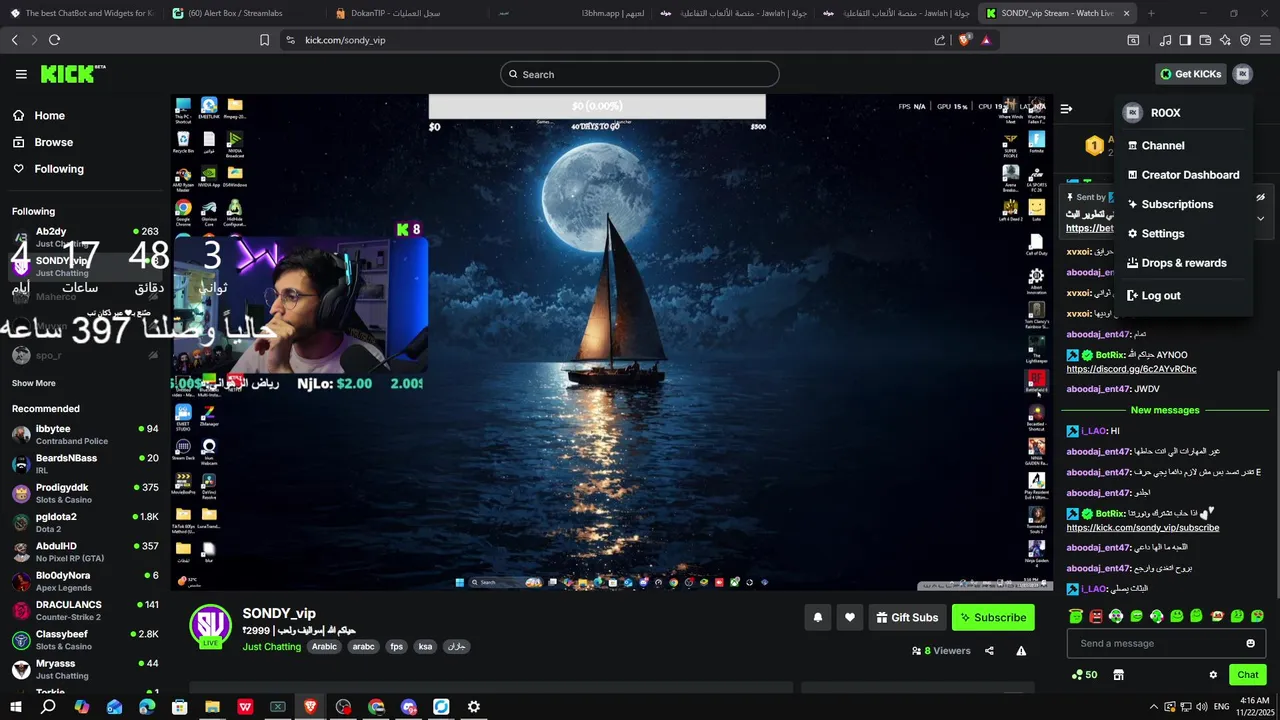The width and height of the screenshot is (1280, 720).
Task: Hide the pinned message eye icon
Action: 1260,197
